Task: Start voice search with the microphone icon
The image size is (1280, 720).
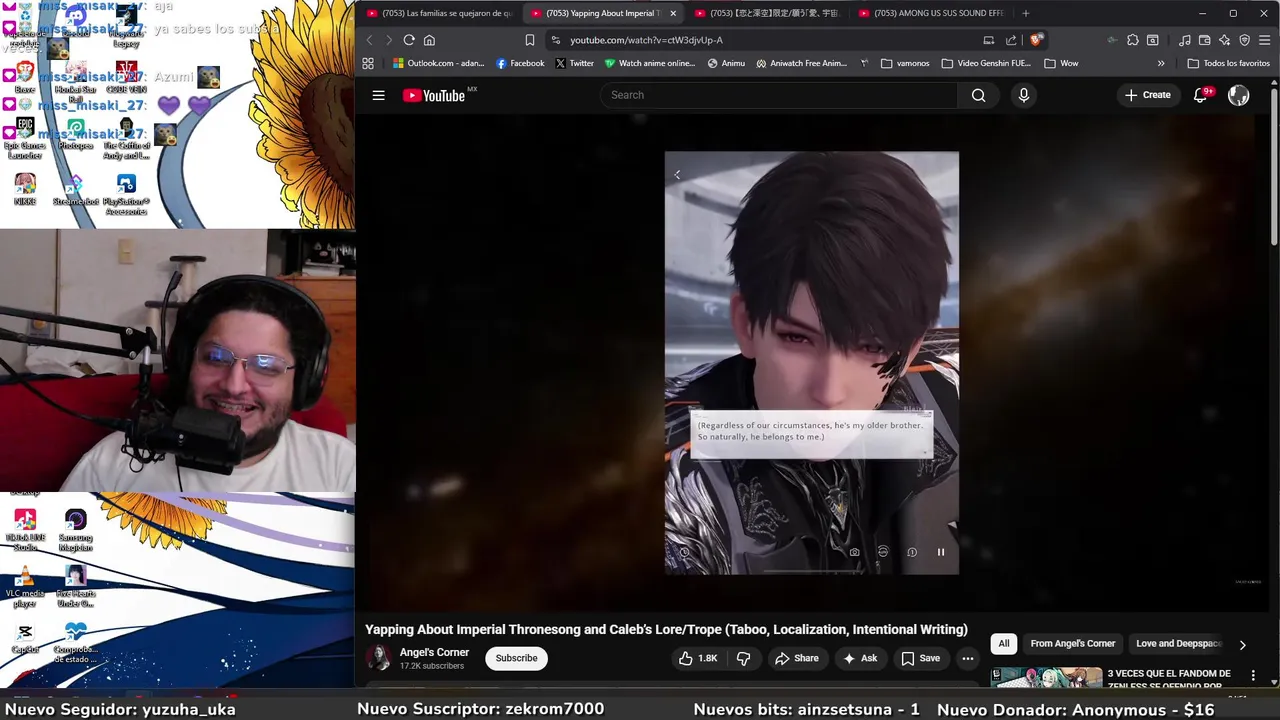Action: click(x=1023, y=95)
